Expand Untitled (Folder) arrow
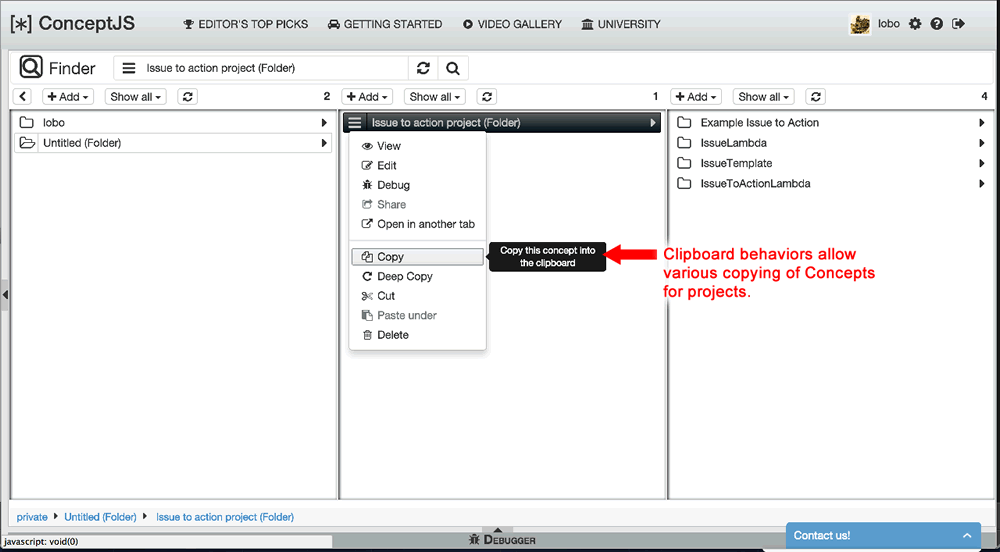Viewport: 1000px width, 552px height. click(325, 143)
